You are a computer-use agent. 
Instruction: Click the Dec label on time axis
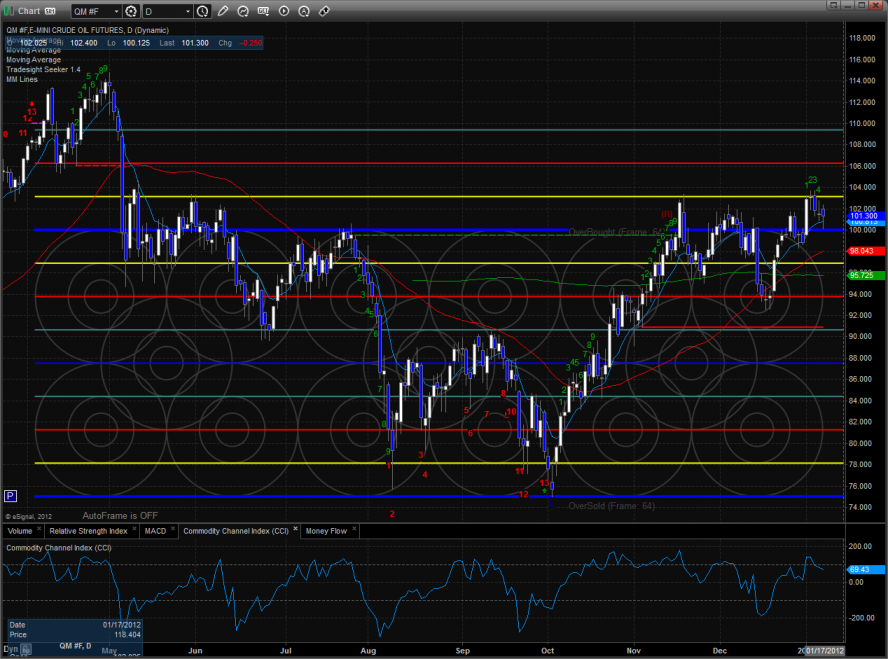point(720,651)
